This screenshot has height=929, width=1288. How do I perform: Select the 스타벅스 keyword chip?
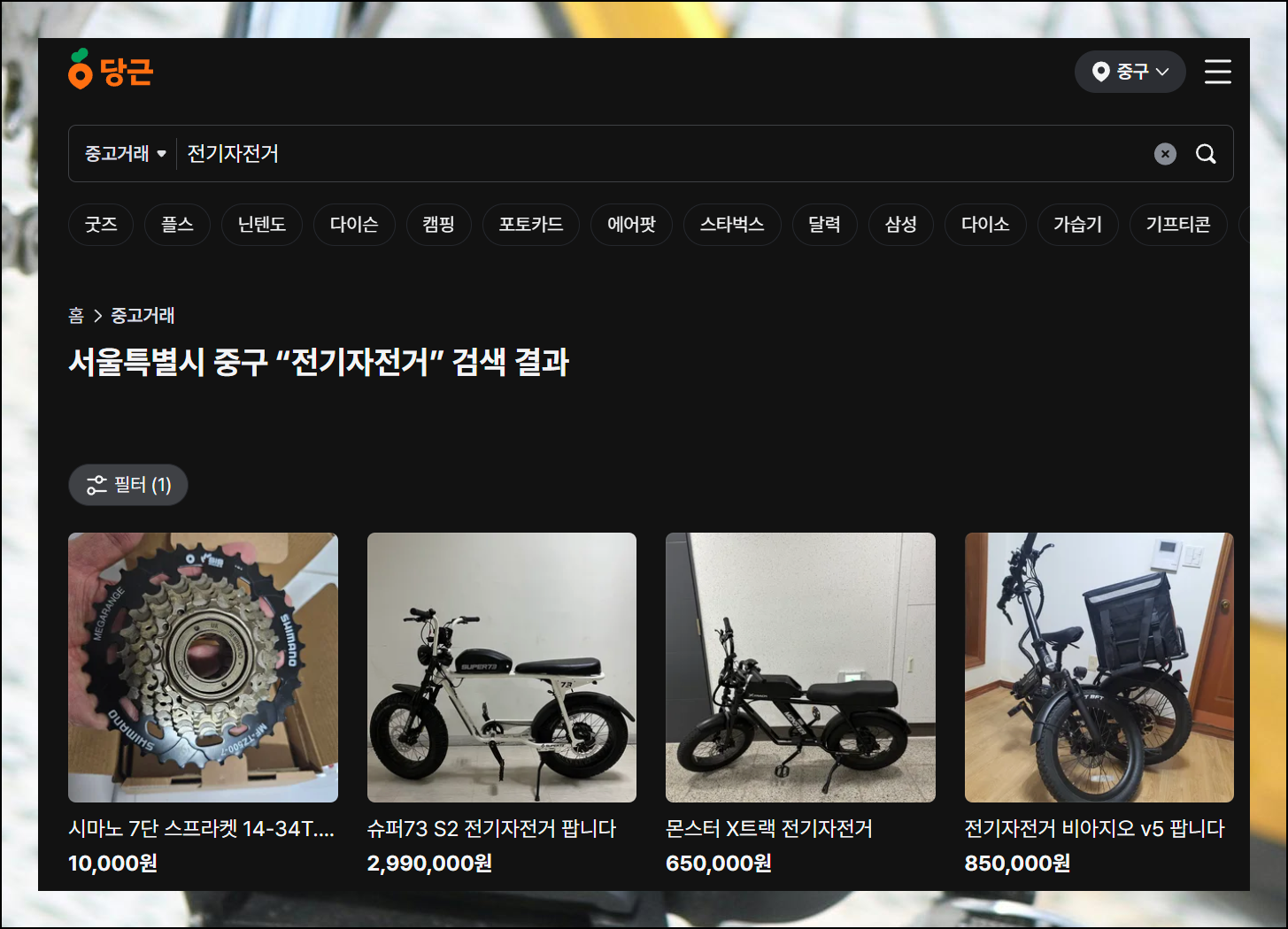click(x=732, y=225)
